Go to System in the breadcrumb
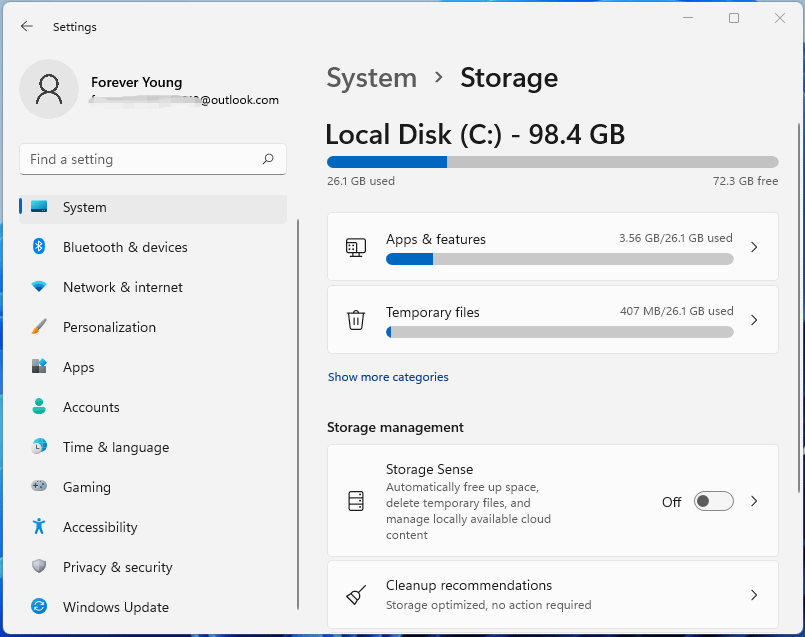Viewport: 805px width, 637px height. (x=372, y=78)
